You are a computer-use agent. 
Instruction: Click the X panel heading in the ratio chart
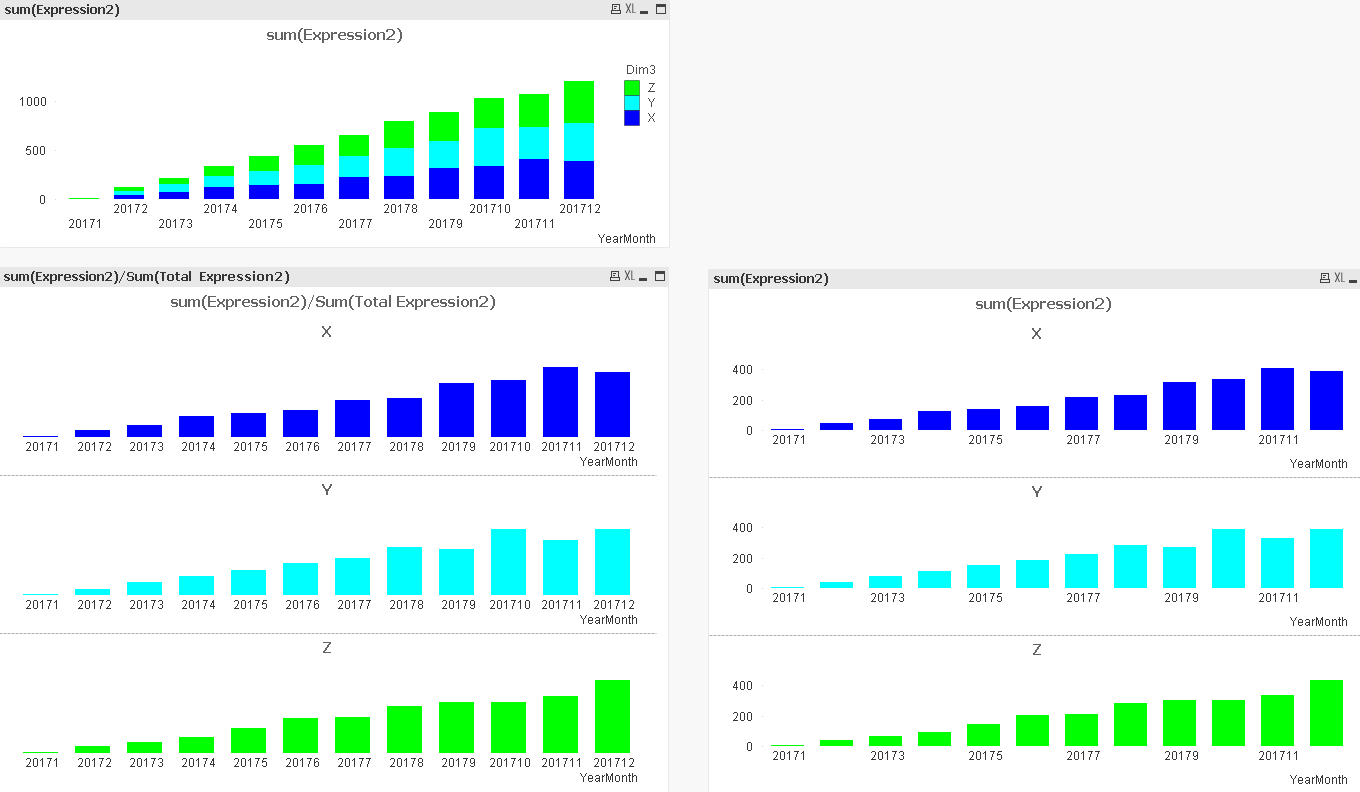click(x=327, y=332)
